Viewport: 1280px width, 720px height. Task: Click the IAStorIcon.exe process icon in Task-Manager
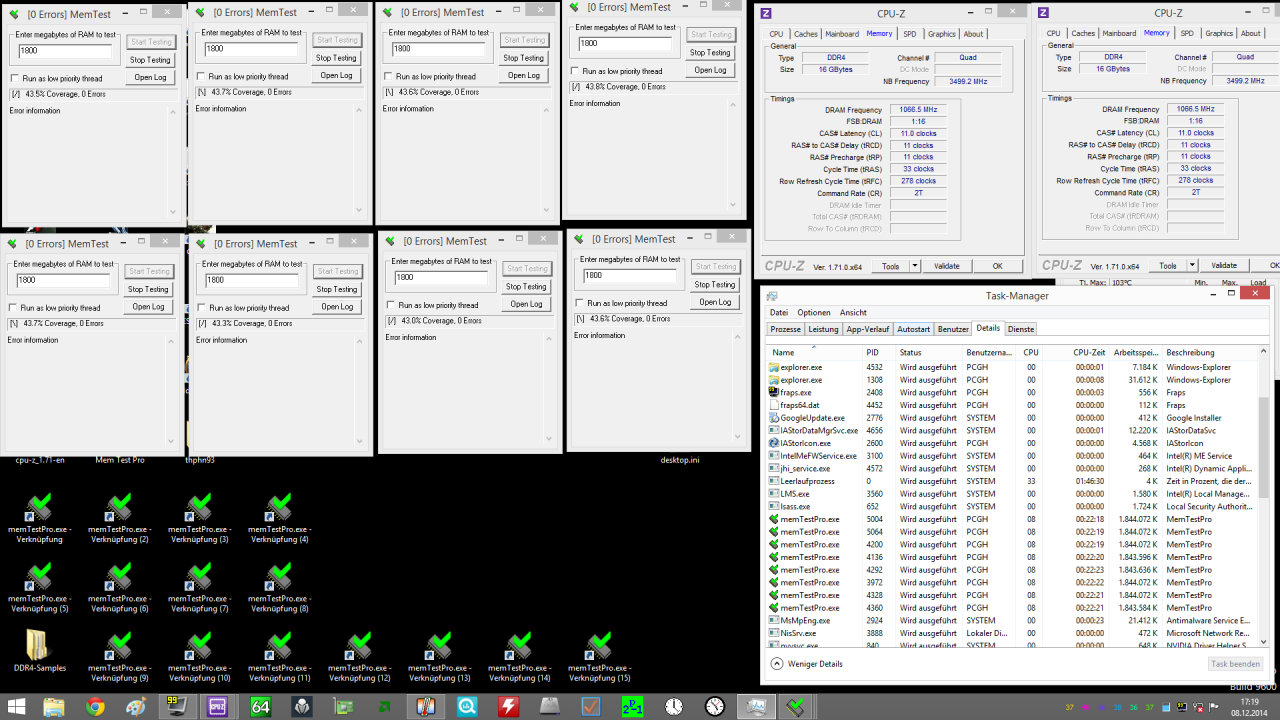tap(773, 443)
